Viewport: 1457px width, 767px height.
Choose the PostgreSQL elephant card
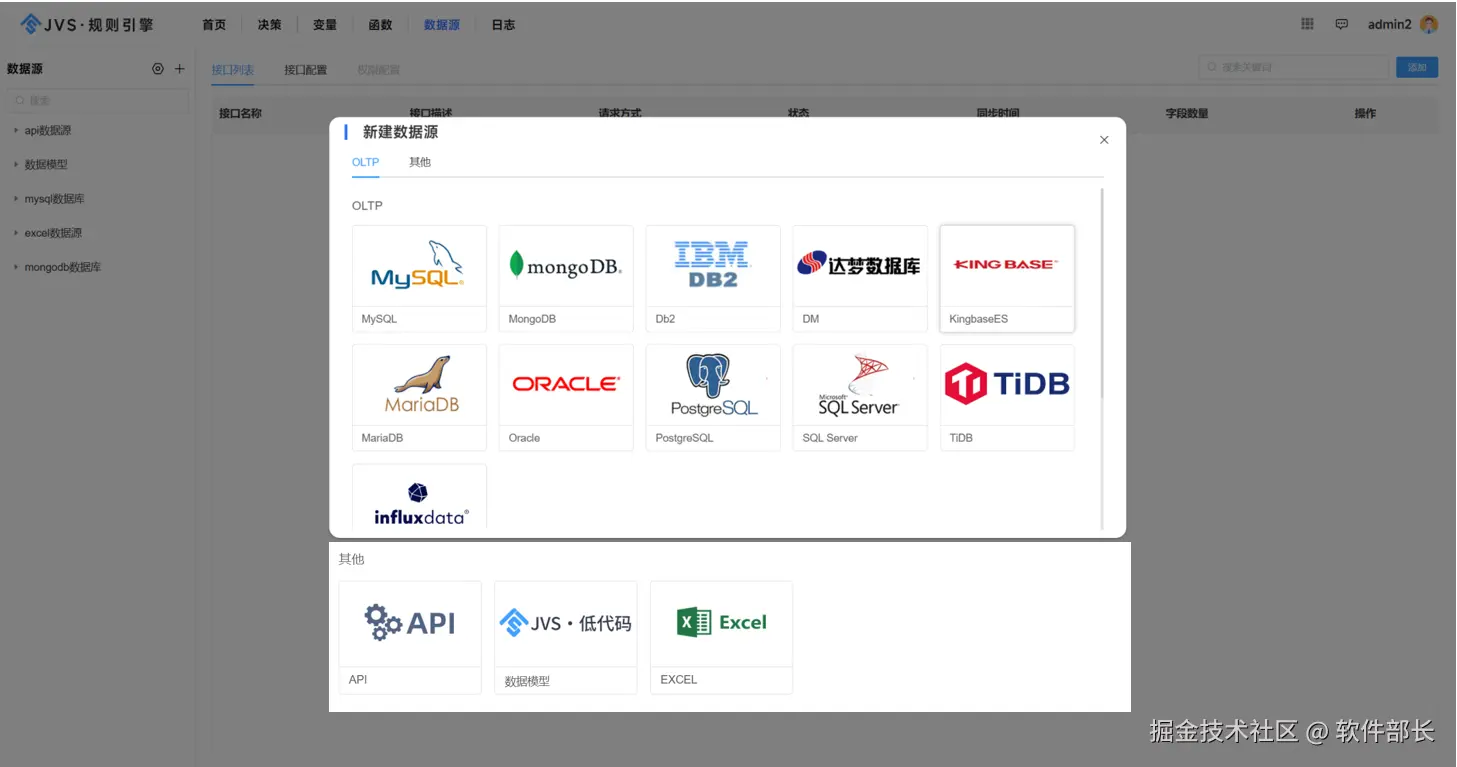click(x=713, y=397)
